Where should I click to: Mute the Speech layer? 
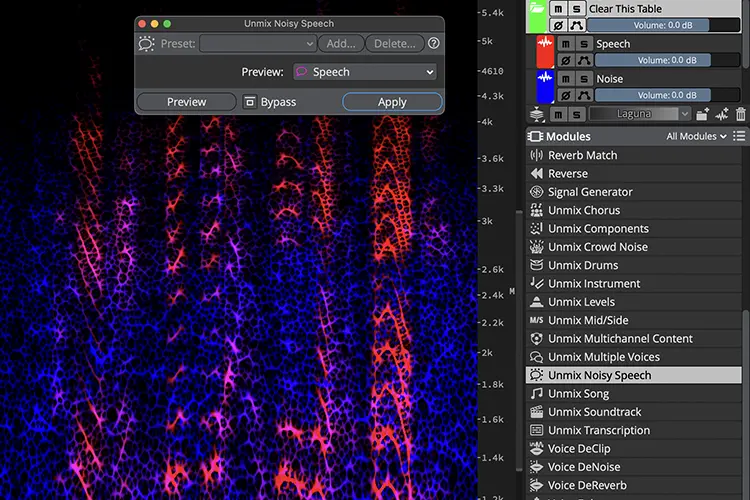tap(566, 44)
